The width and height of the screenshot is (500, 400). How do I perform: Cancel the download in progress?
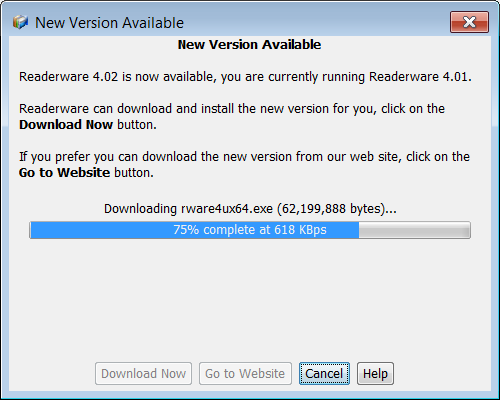click(324, 374)
